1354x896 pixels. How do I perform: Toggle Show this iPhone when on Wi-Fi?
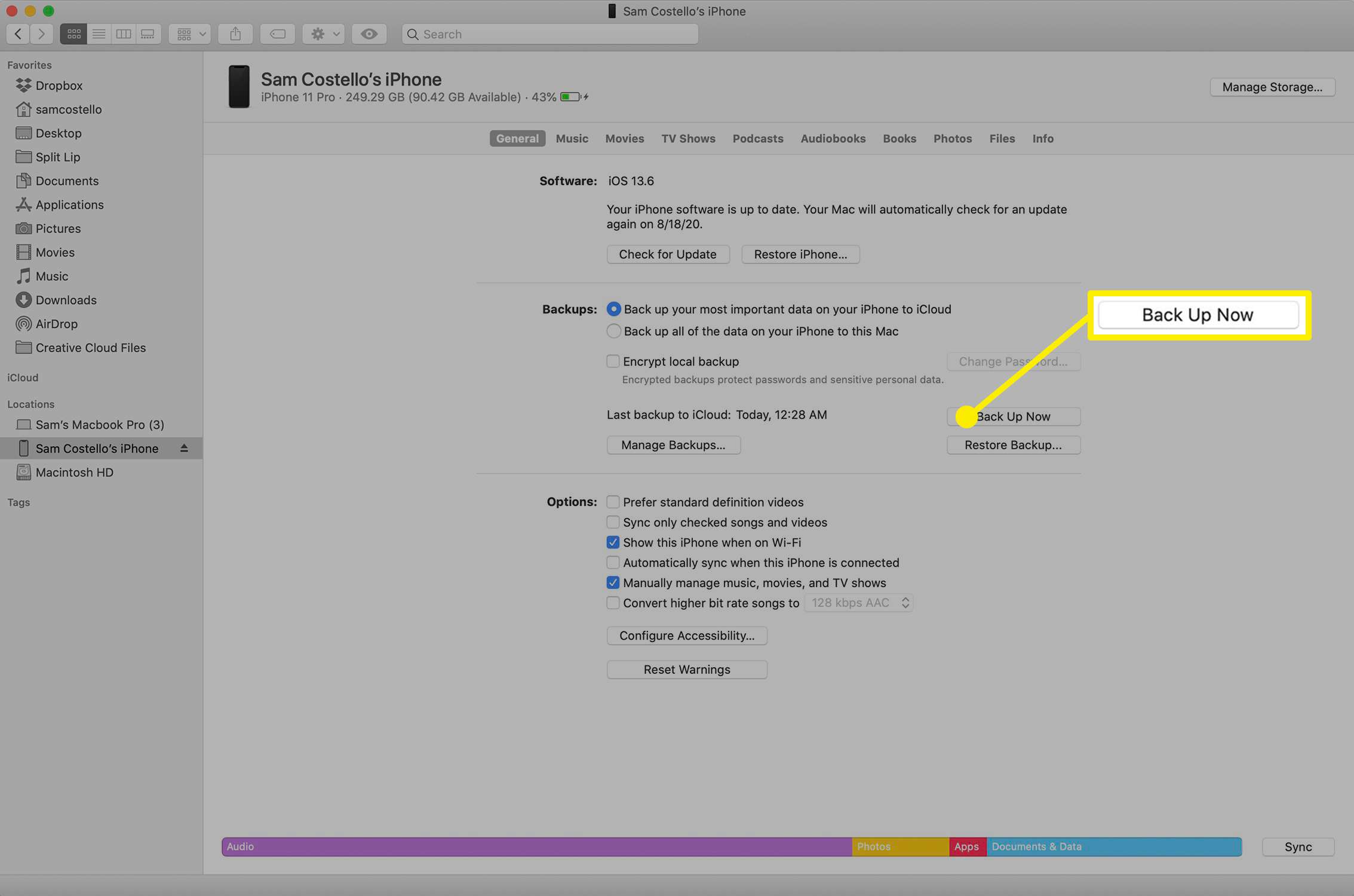point(612,542)
